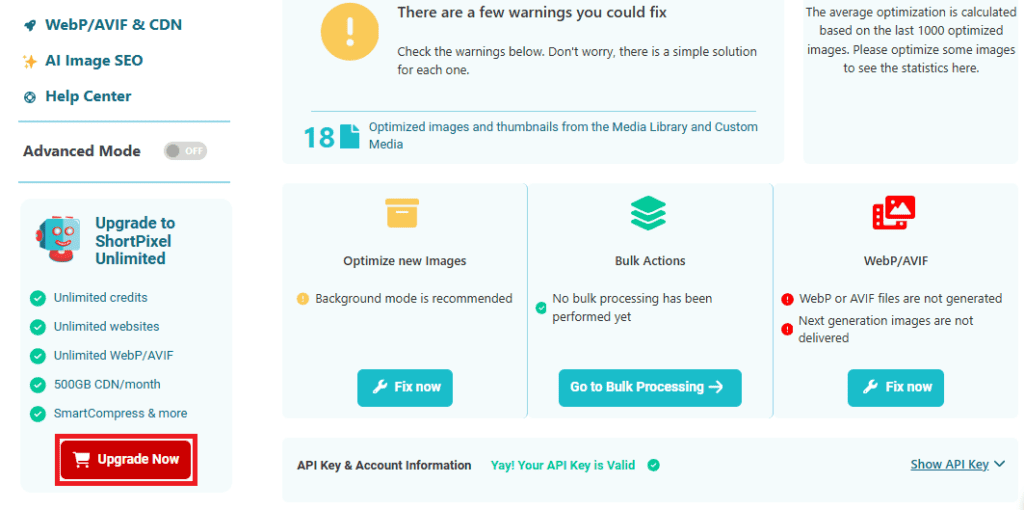Click the teal document icon beside 18
Viewport: 1024px width, 510px height.
pos(349,136)
